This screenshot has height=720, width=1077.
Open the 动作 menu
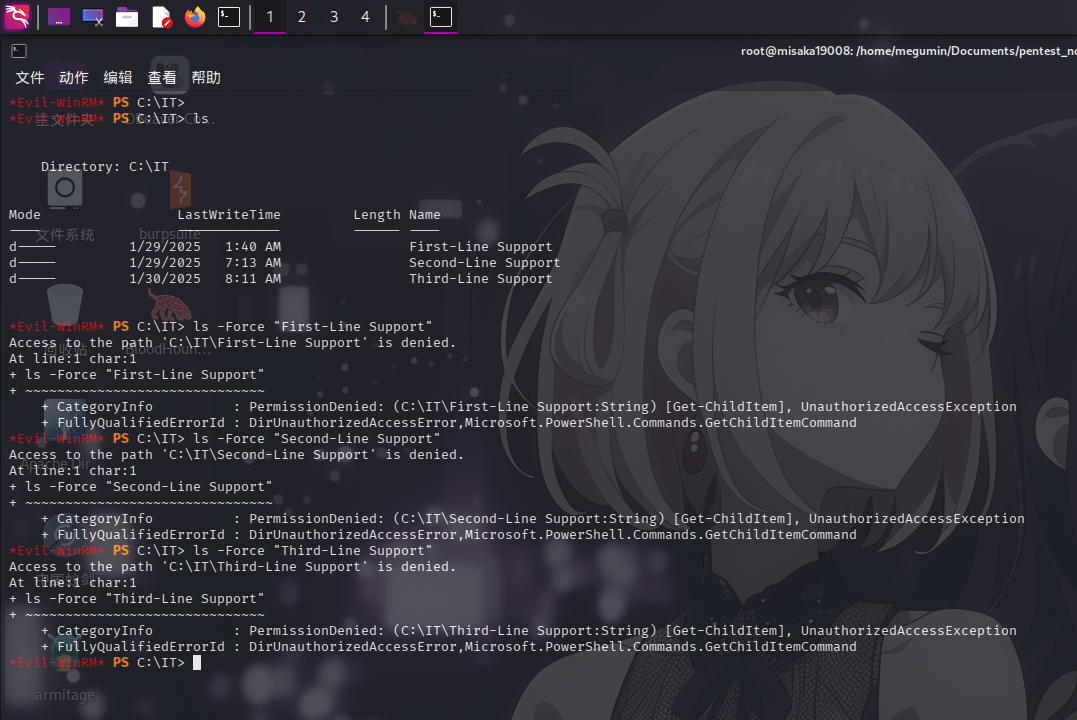point(73,78)
